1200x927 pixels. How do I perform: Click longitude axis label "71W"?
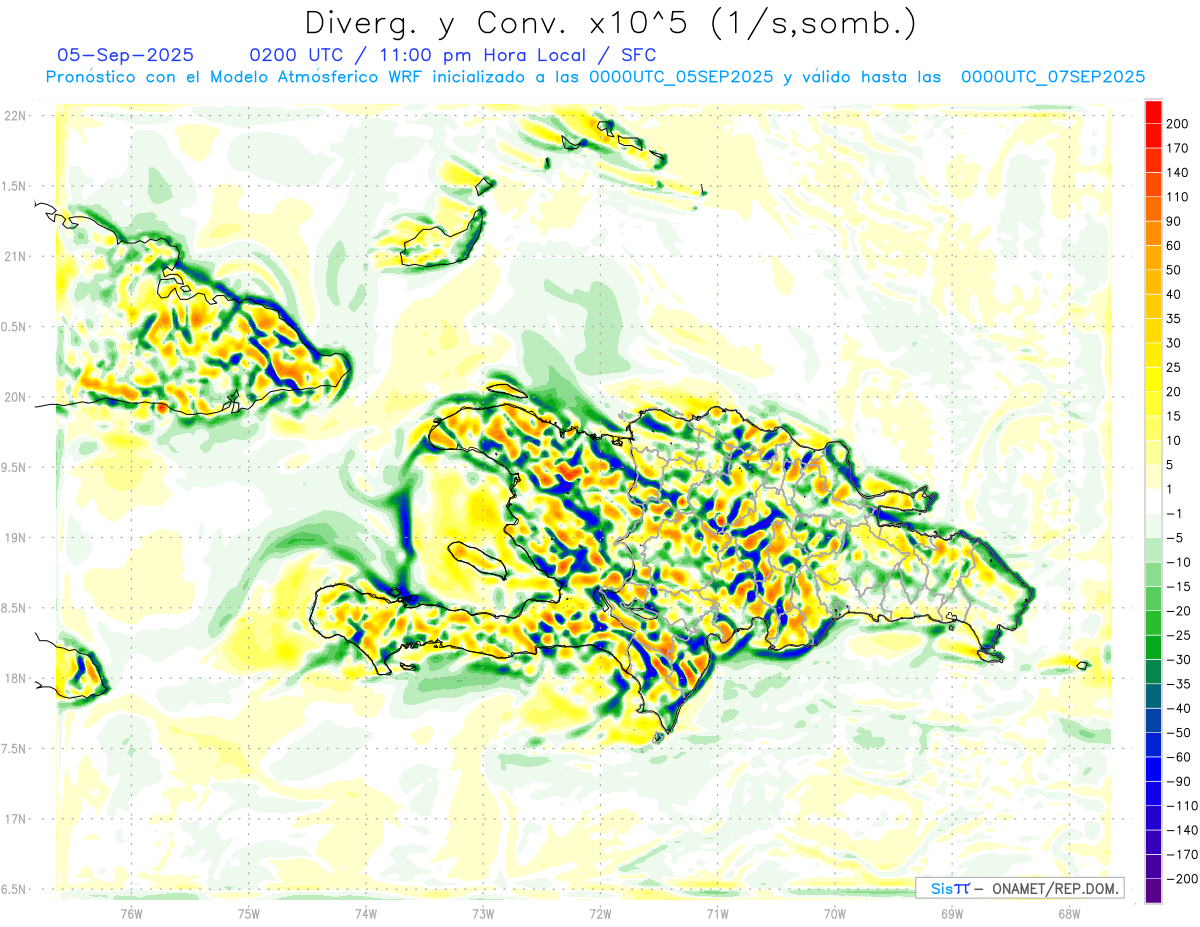coord(717,913)
